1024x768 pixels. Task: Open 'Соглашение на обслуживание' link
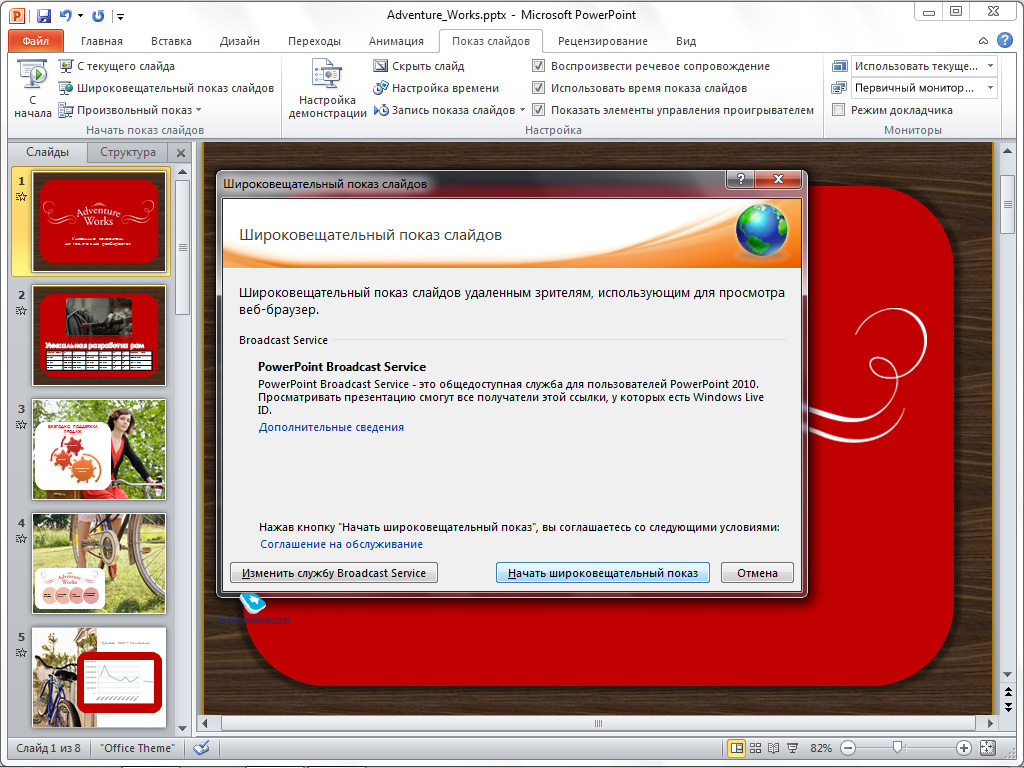coord(342,544)
